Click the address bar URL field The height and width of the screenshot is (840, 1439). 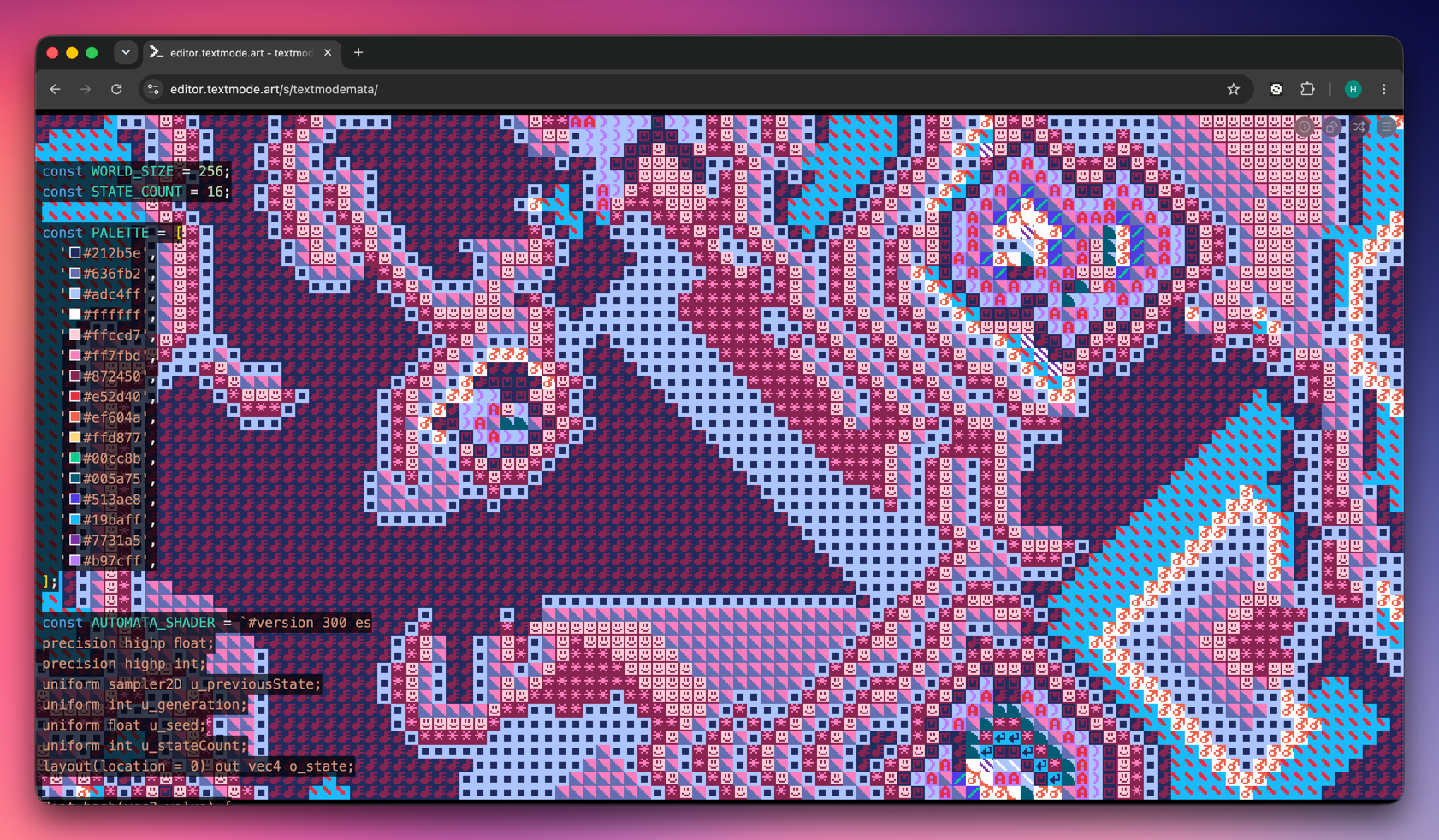coord(691,89)
